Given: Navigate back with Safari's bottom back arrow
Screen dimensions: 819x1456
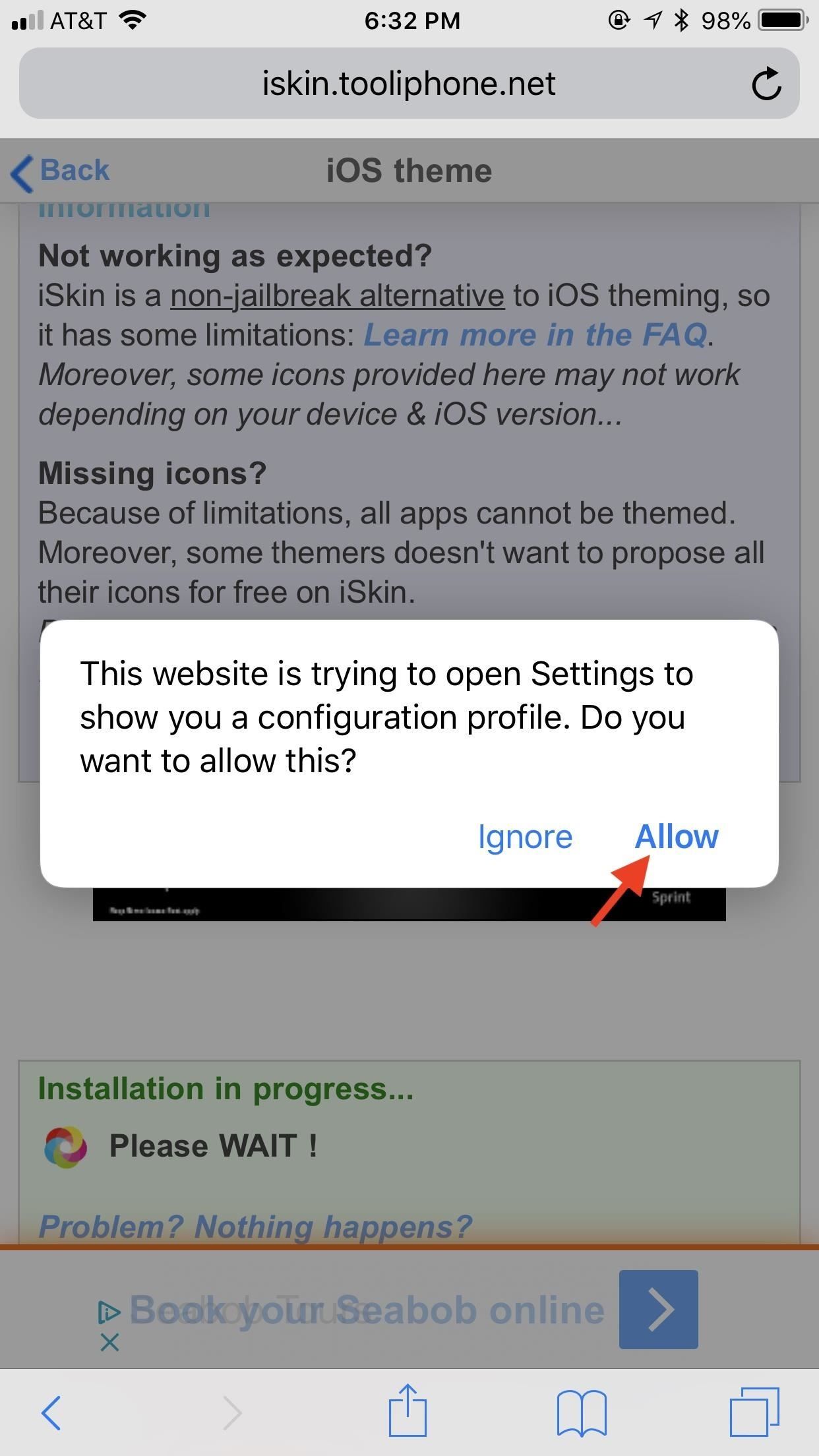Looking at the screenshot, I should 51,1412.
